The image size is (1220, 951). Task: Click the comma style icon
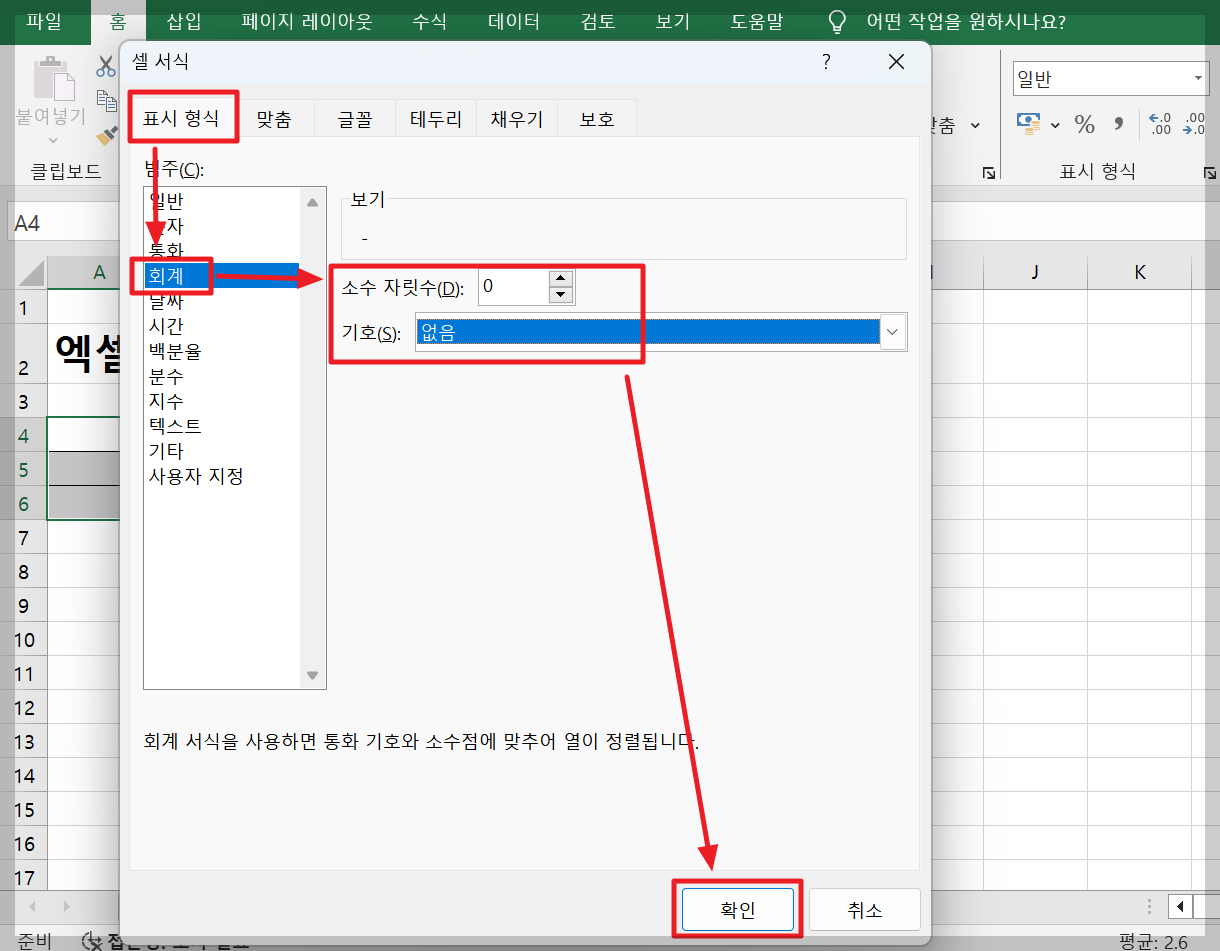point(1117,124)
